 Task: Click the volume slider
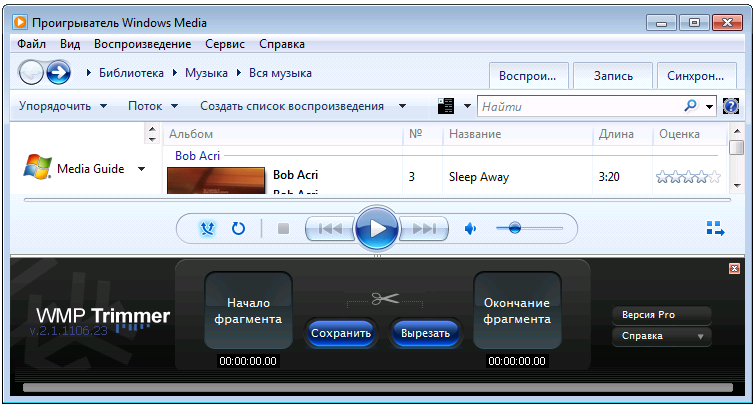click(x=529, y=228)
